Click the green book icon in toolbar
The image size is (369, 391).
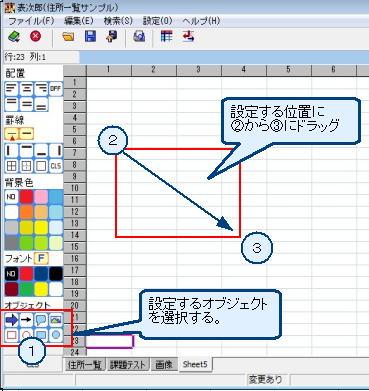[x=14, y=36]
